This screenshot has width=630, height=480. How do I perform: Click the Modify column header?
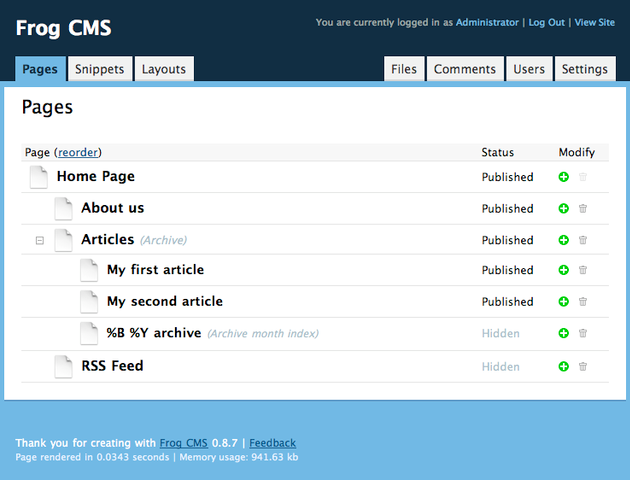[x=577, y=152]
